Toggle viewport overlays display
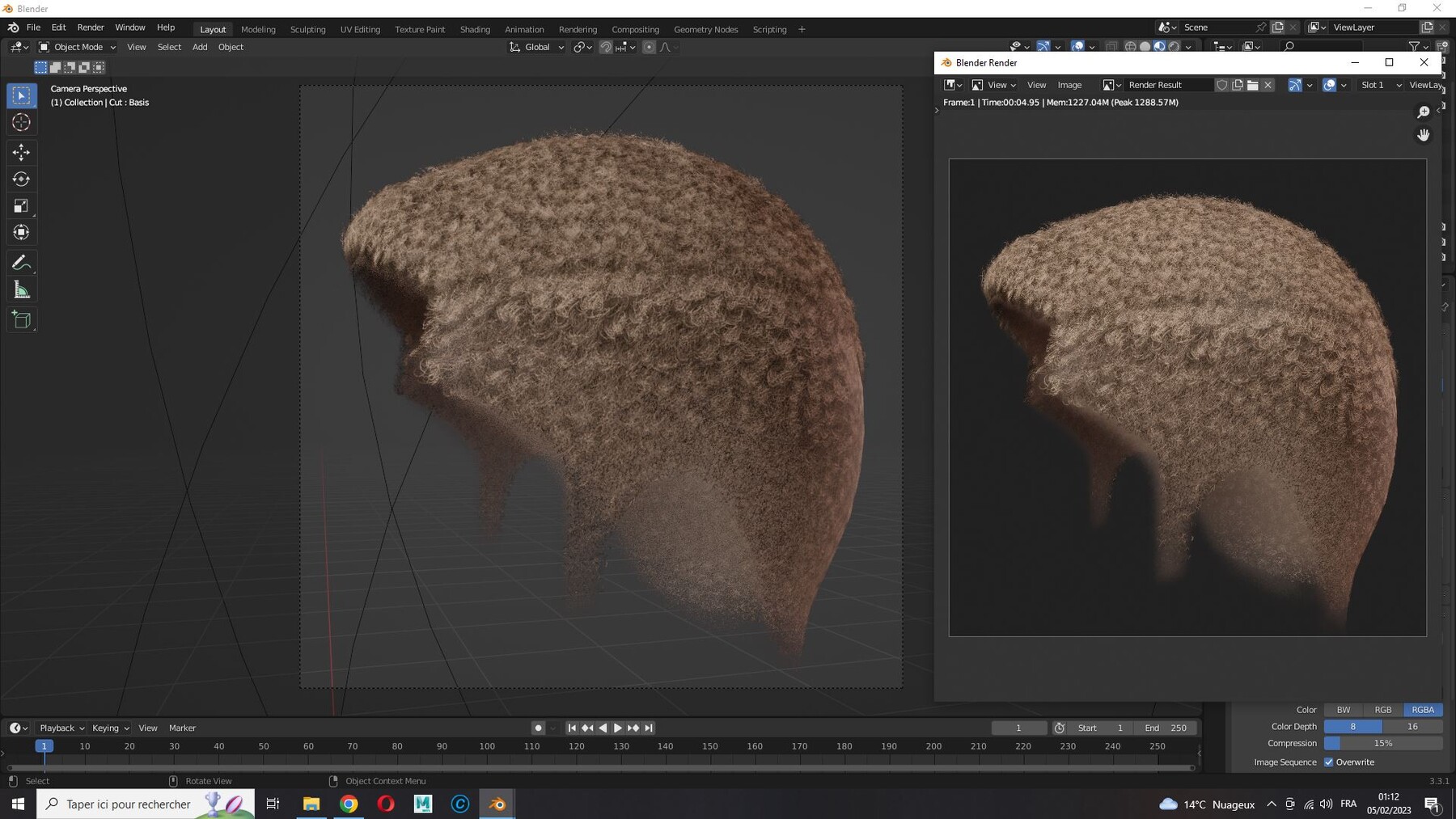This screenshot has width=1456, height=819. point(1077,47)
